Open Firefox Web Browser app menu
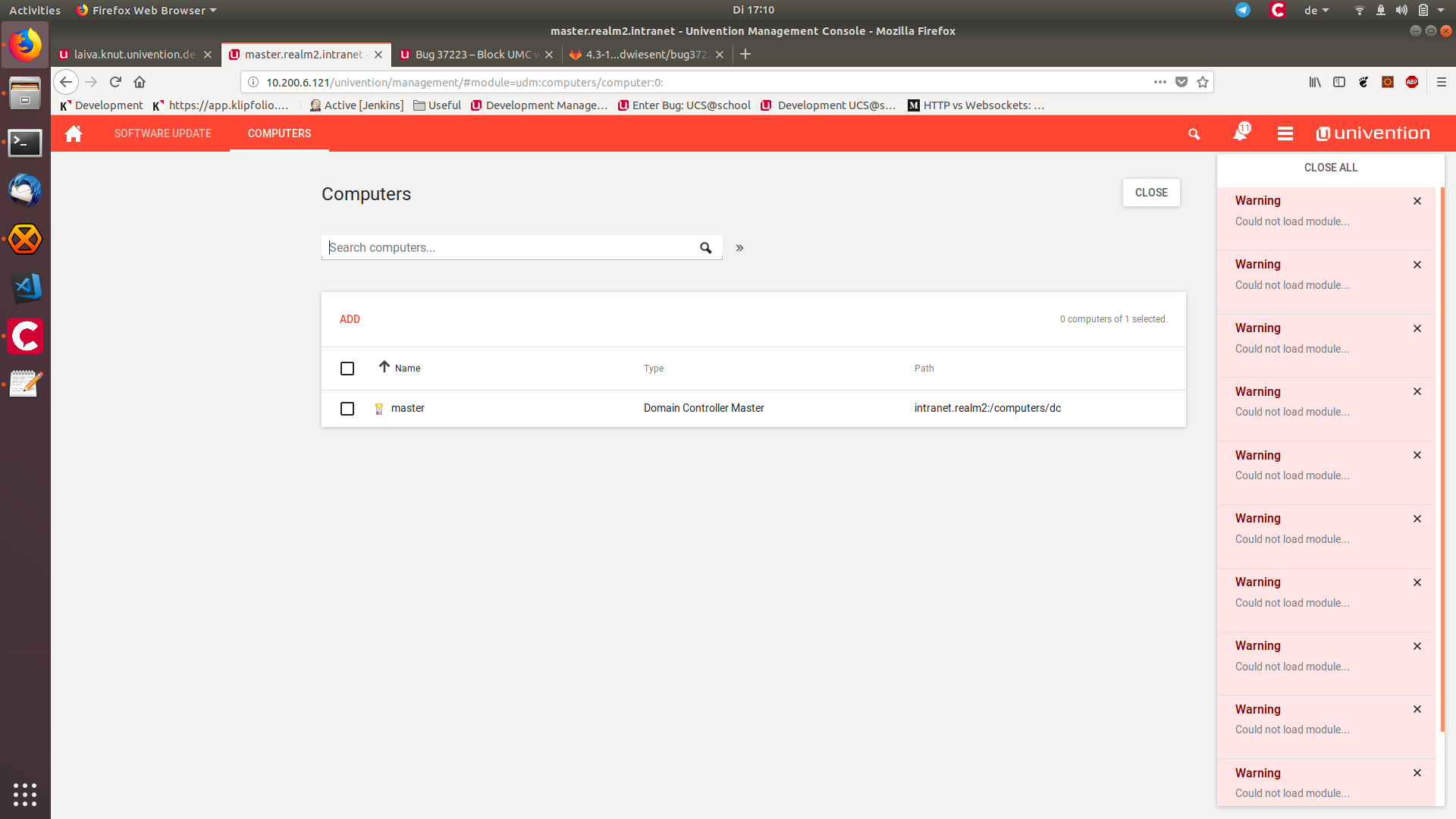This screenshot has width=1456, height=819. [148, 10]
